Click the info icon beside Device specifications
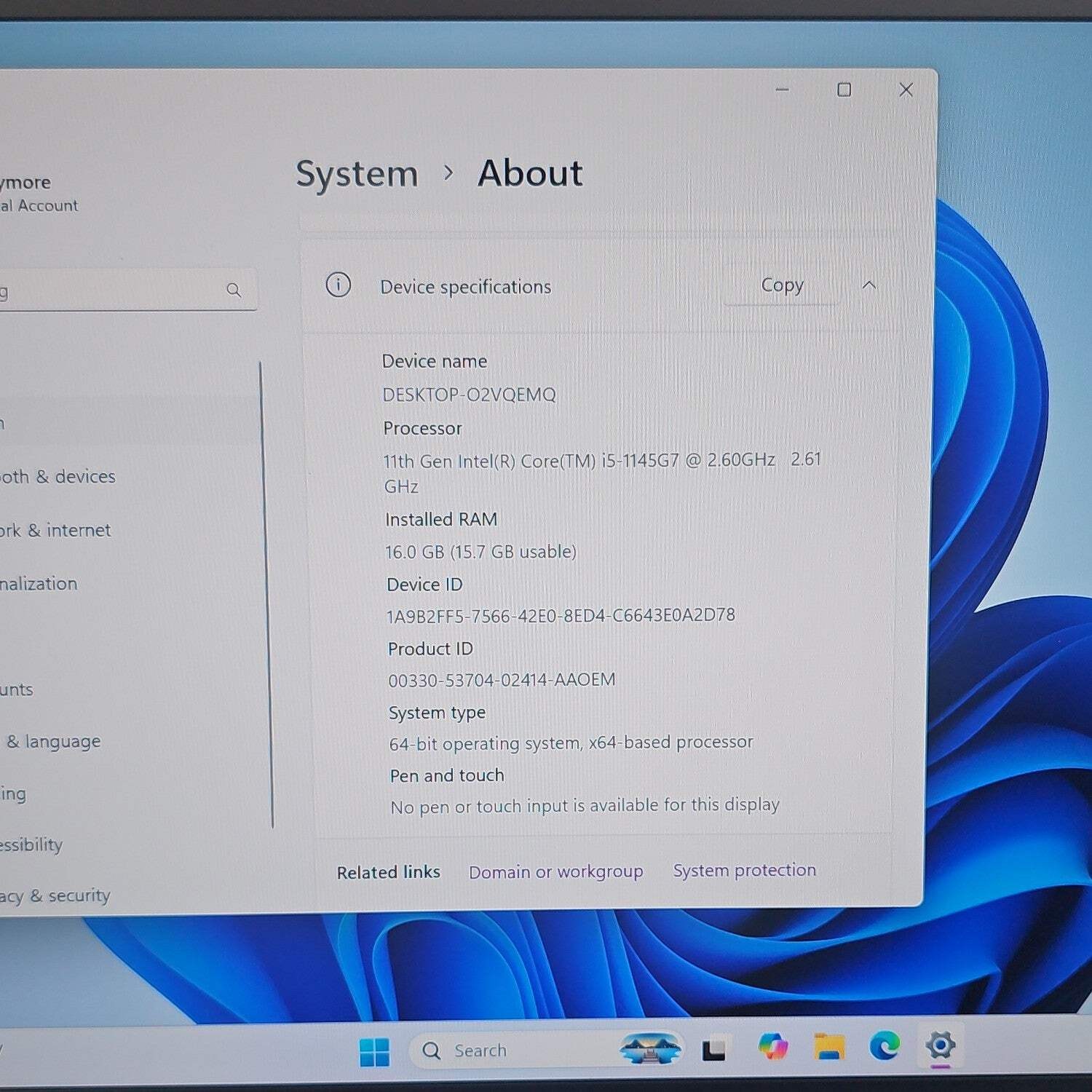Viewport: 1092px width, 1092px height. click(x=339, y=285)
